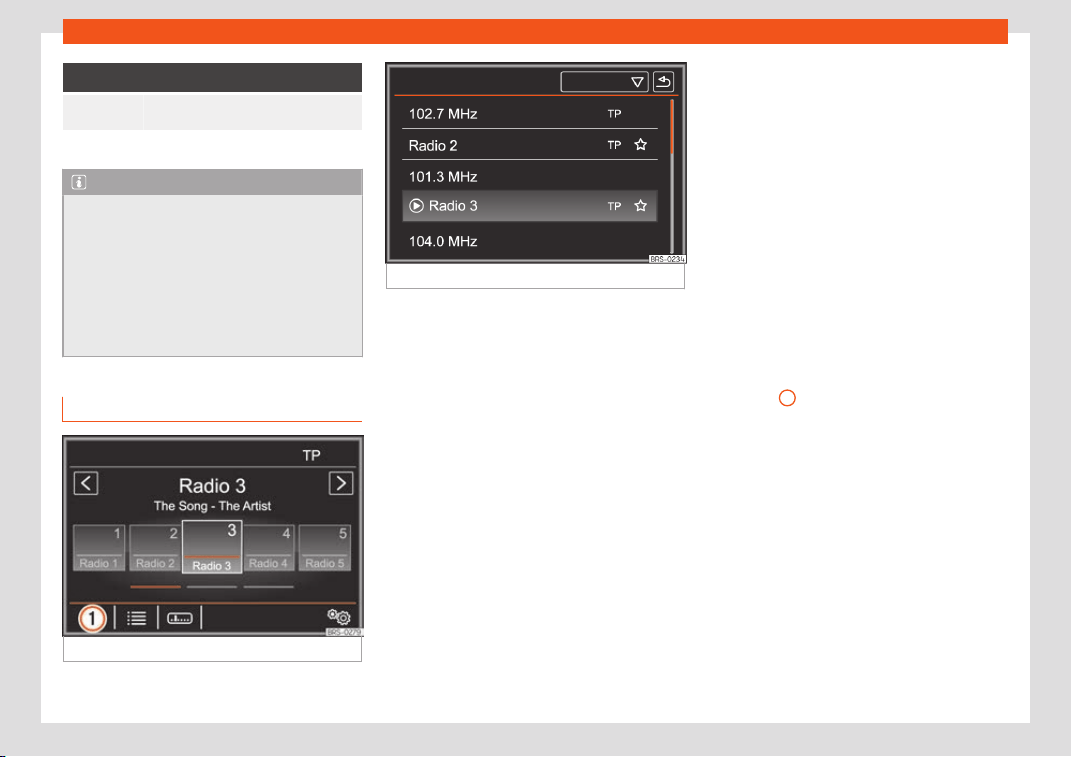The height and width of the screenshot is (757, 1072).
Task: Open the station list icon
Action: click(x=137, y=618)
